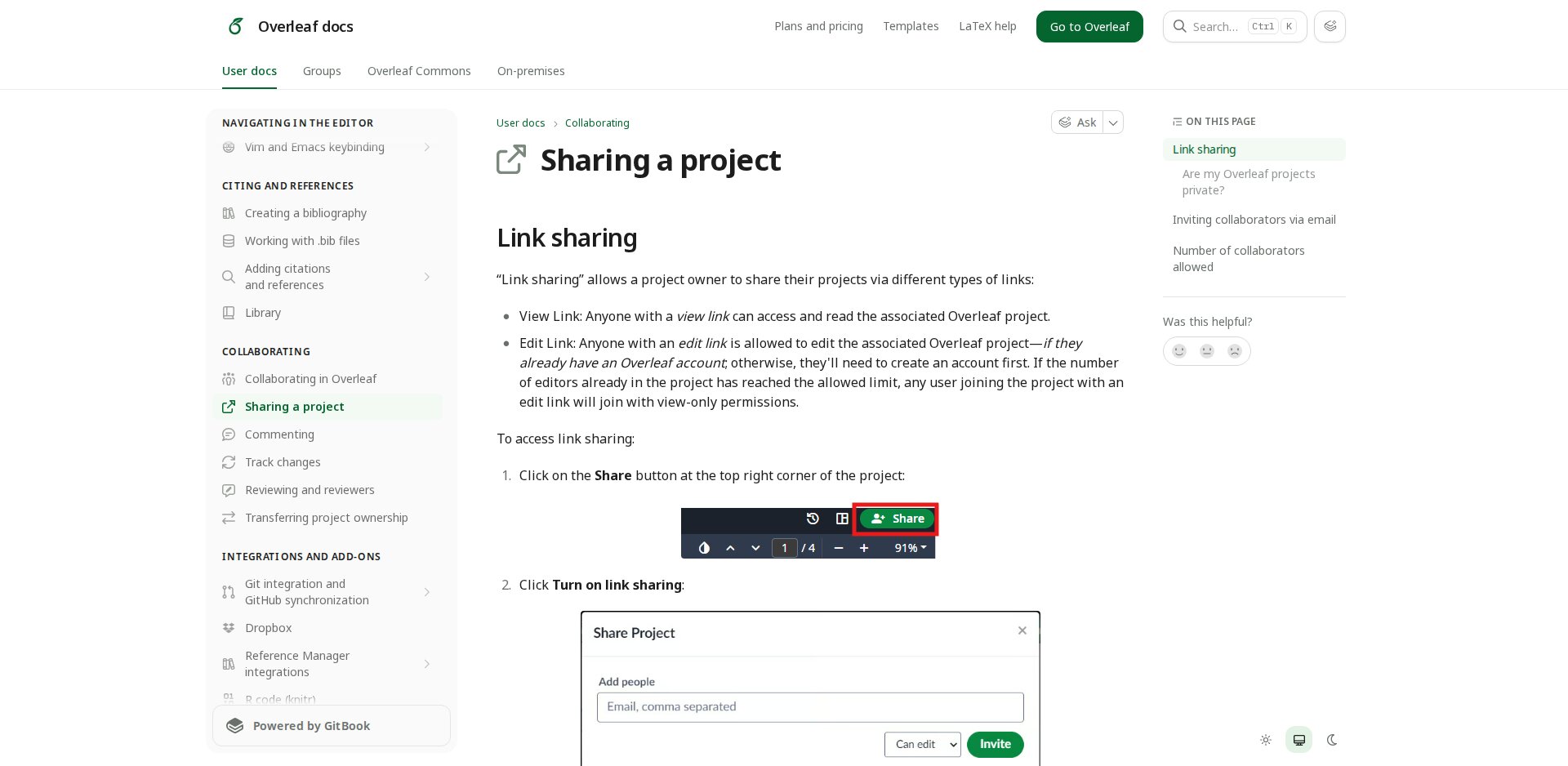Open the Groups tab

point(322,71)
